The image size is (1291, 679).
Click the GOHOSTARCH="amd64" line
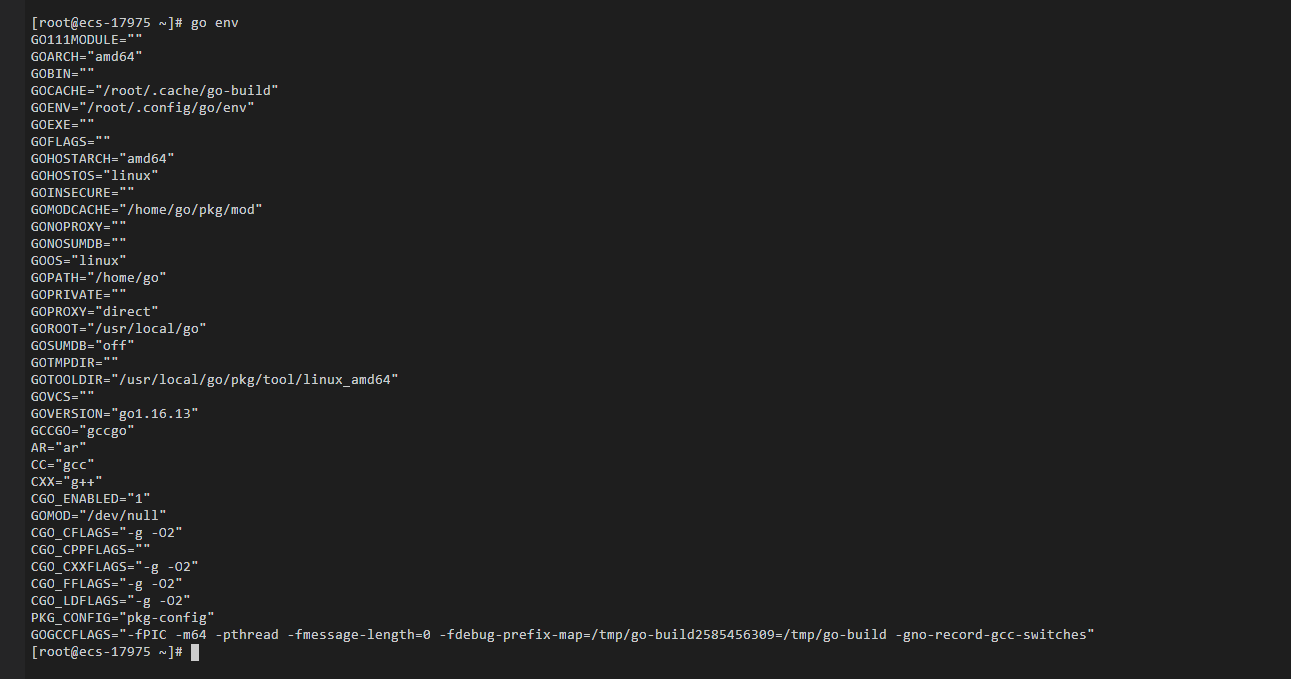pos(103,158)
